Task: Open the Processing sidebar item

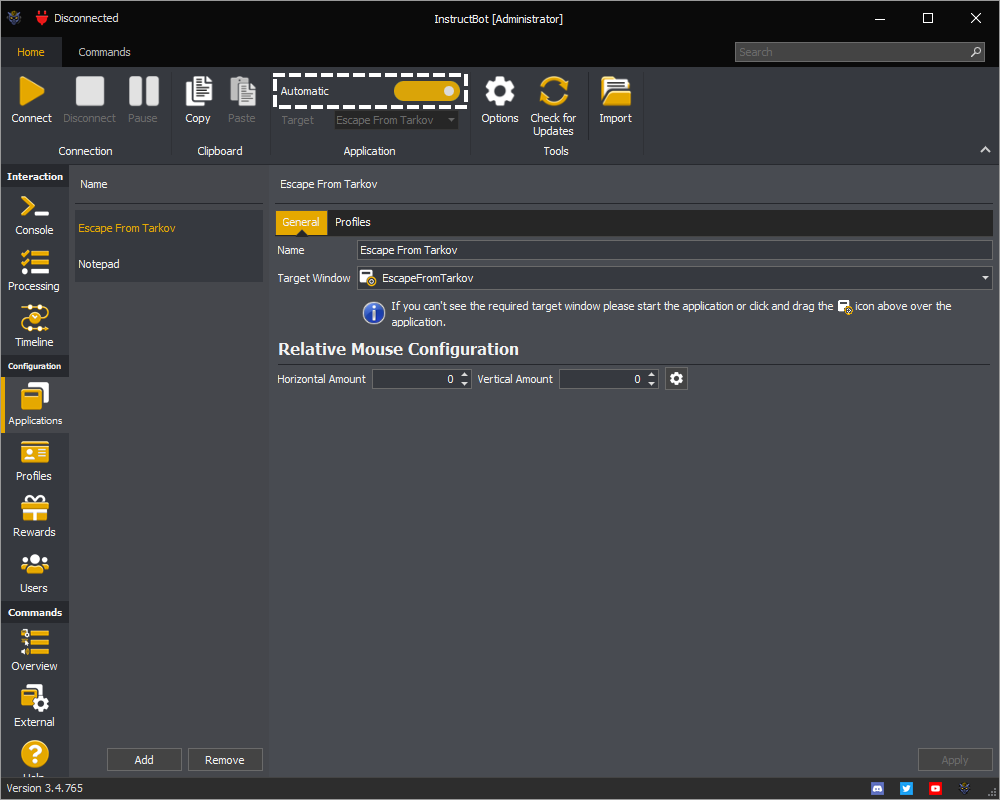Action: 34,272
